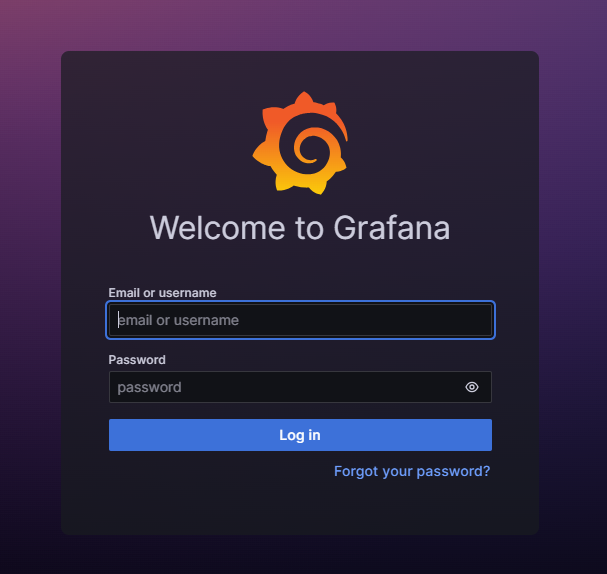Screen dimensions: 607x574
Task: Select the Welcome to Grafana heading
Action: (300, 228)
